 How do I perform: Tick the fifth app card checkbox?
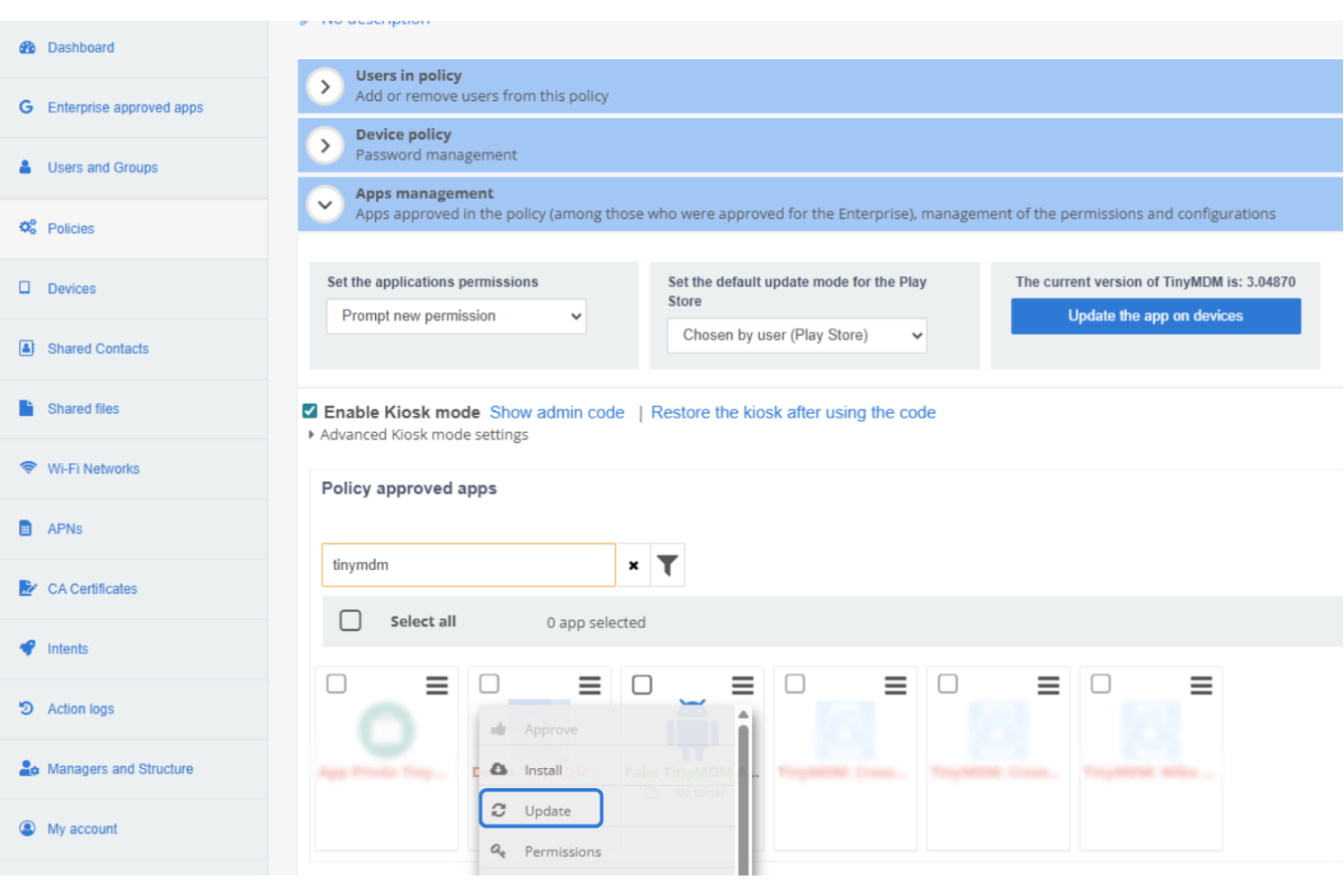pos(948,684)
